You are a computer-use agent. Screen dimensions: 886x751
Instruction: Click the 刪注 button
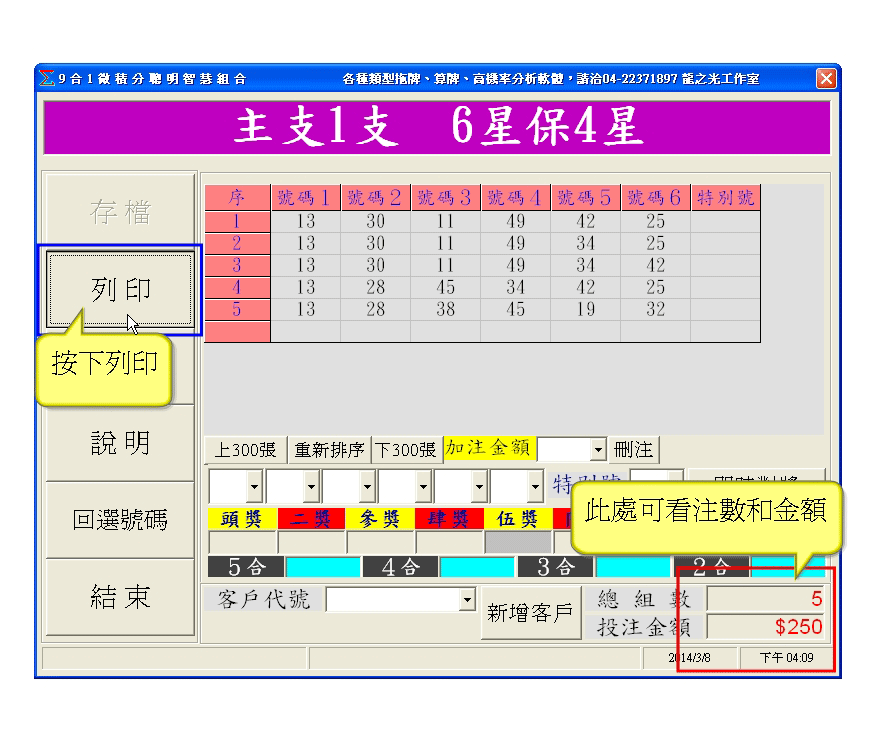pos(635,450)
